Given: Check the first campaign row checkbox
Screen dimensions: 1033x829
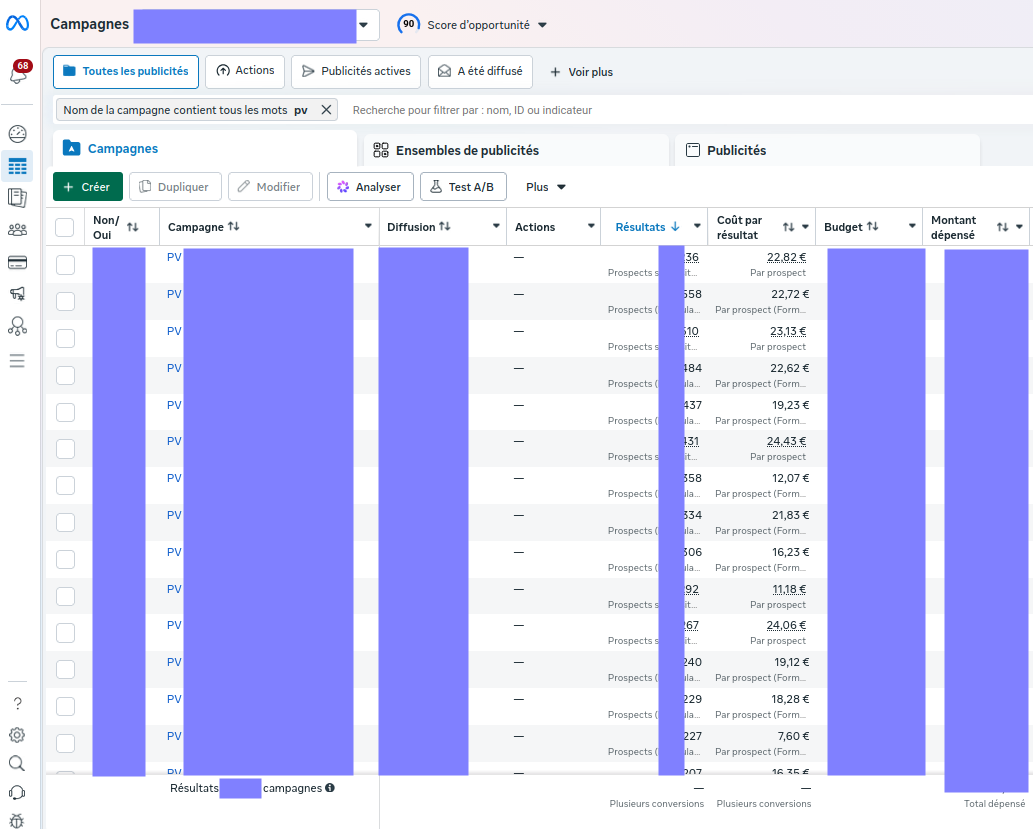Looking at the screenshot, I should click(65, 265).
